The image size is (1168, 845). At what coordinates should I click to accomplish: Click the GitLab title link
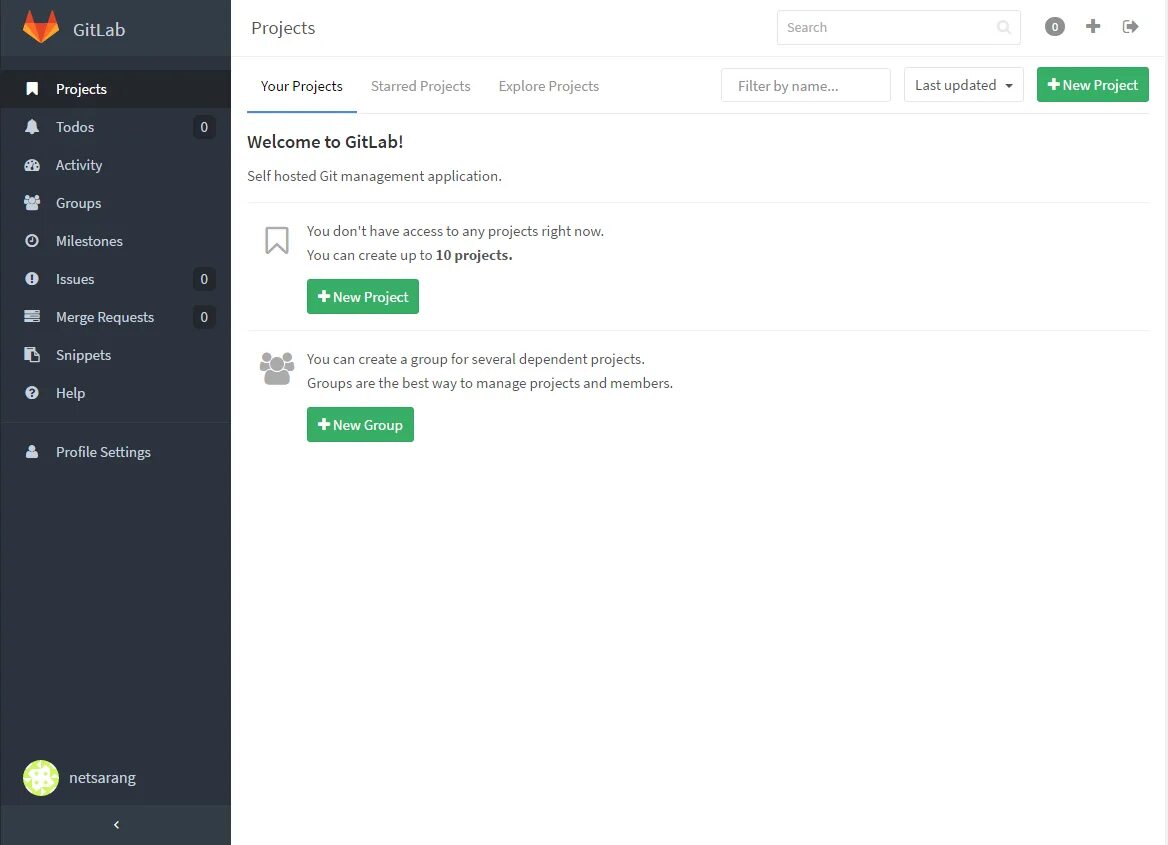click(99, 30)
